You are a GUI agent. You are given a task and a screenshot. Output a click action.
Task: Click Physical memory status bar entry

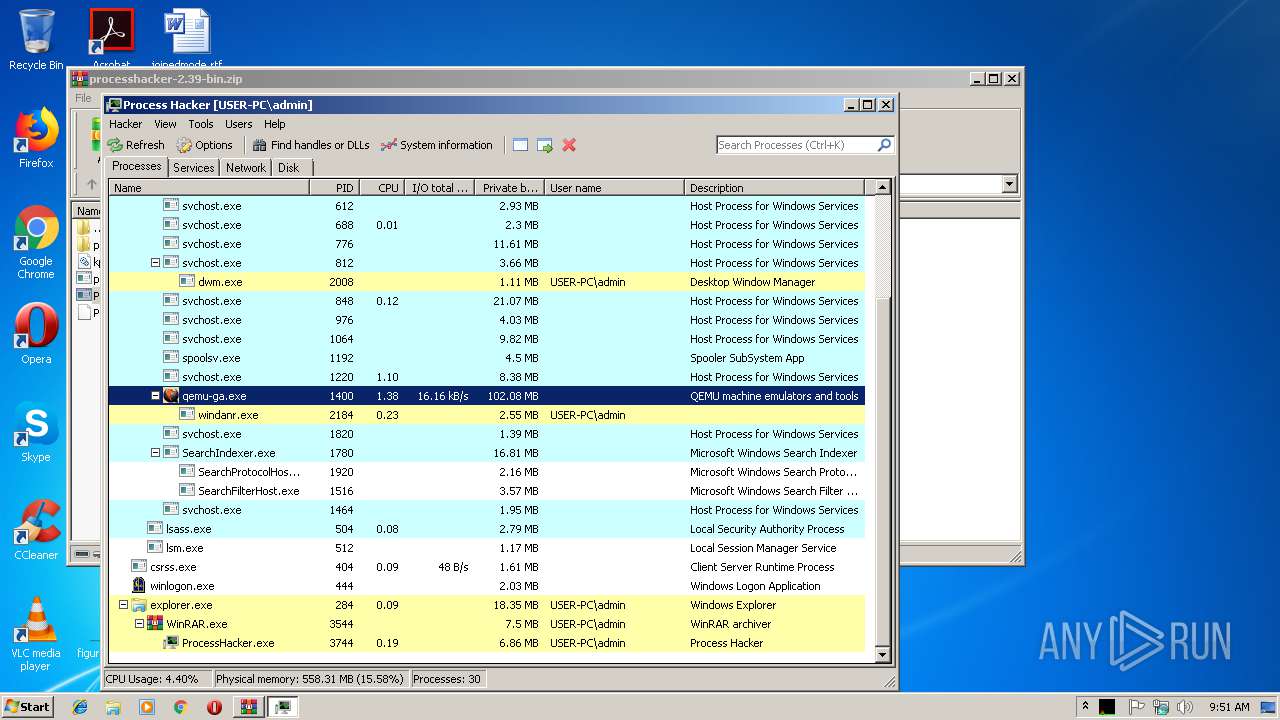(310, 679)
